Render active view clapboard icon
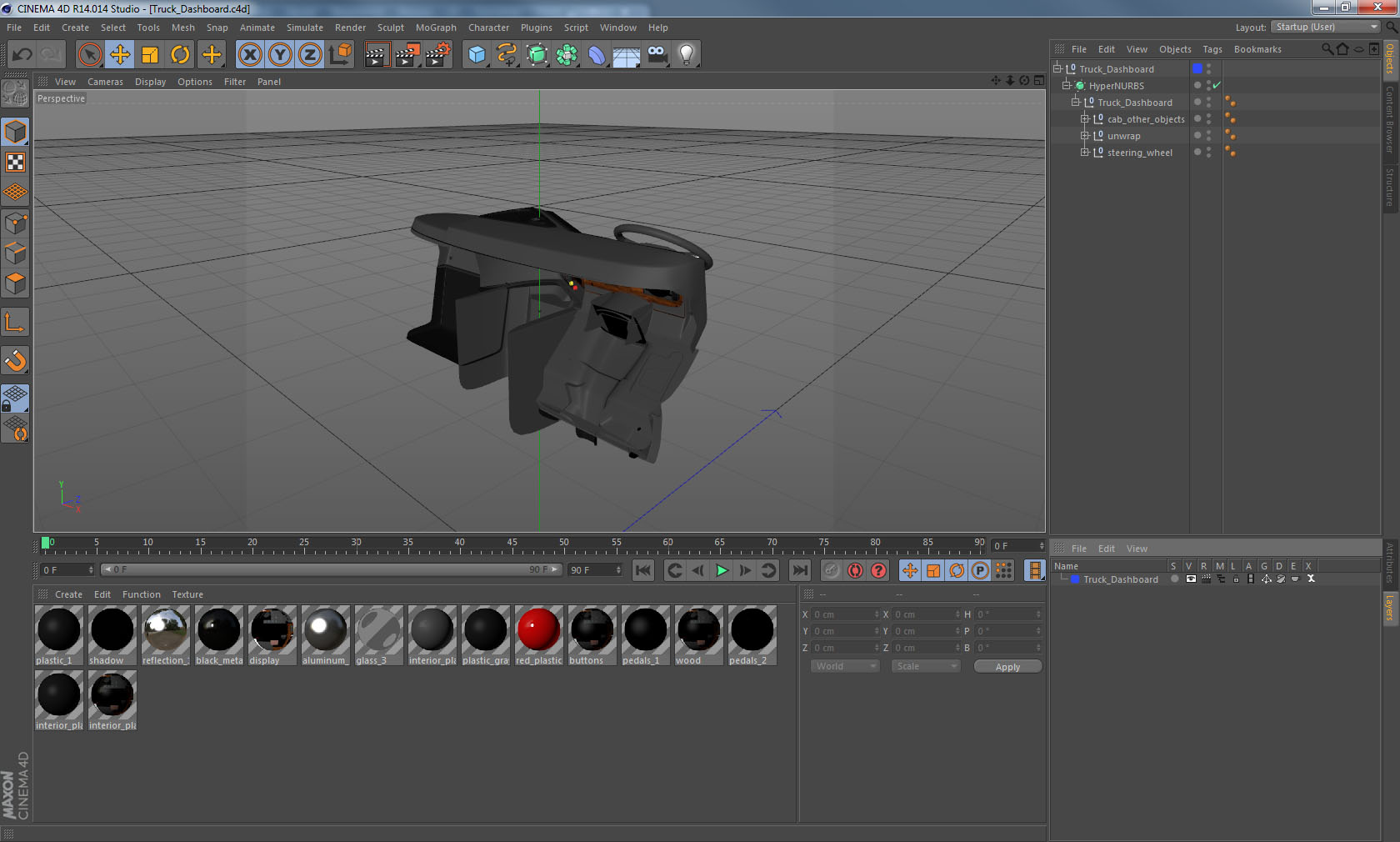The width and height of the screenshot is (1400, 842). coord(377,55)
